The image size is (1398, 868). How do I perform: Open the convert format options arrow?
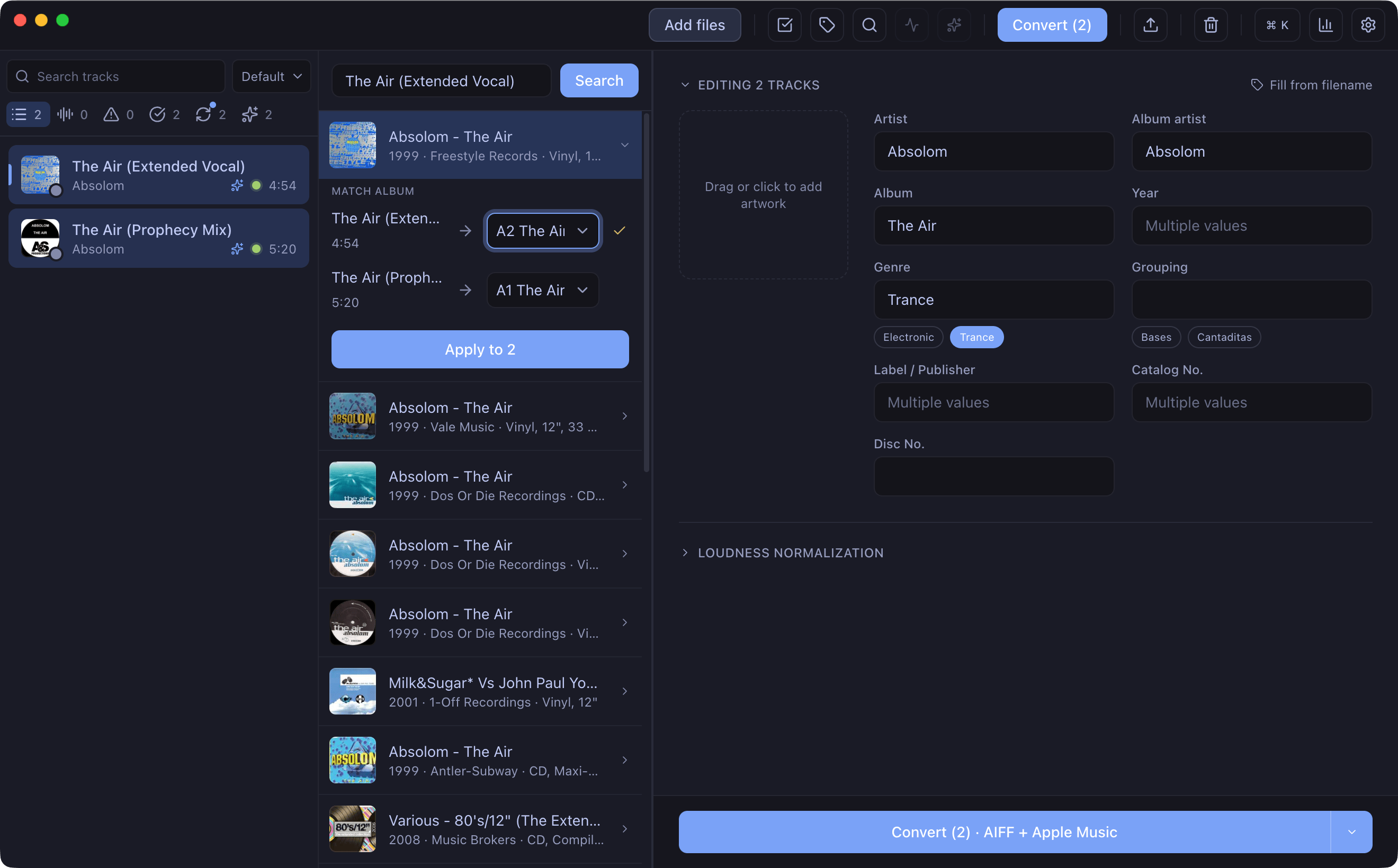point(1351,833)
